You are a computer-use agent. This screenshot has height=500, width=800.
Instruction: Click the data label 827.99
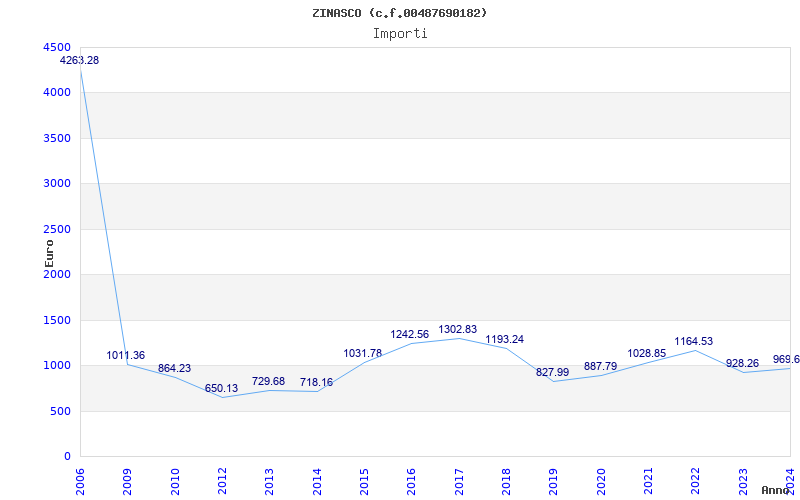coord(552,372)
